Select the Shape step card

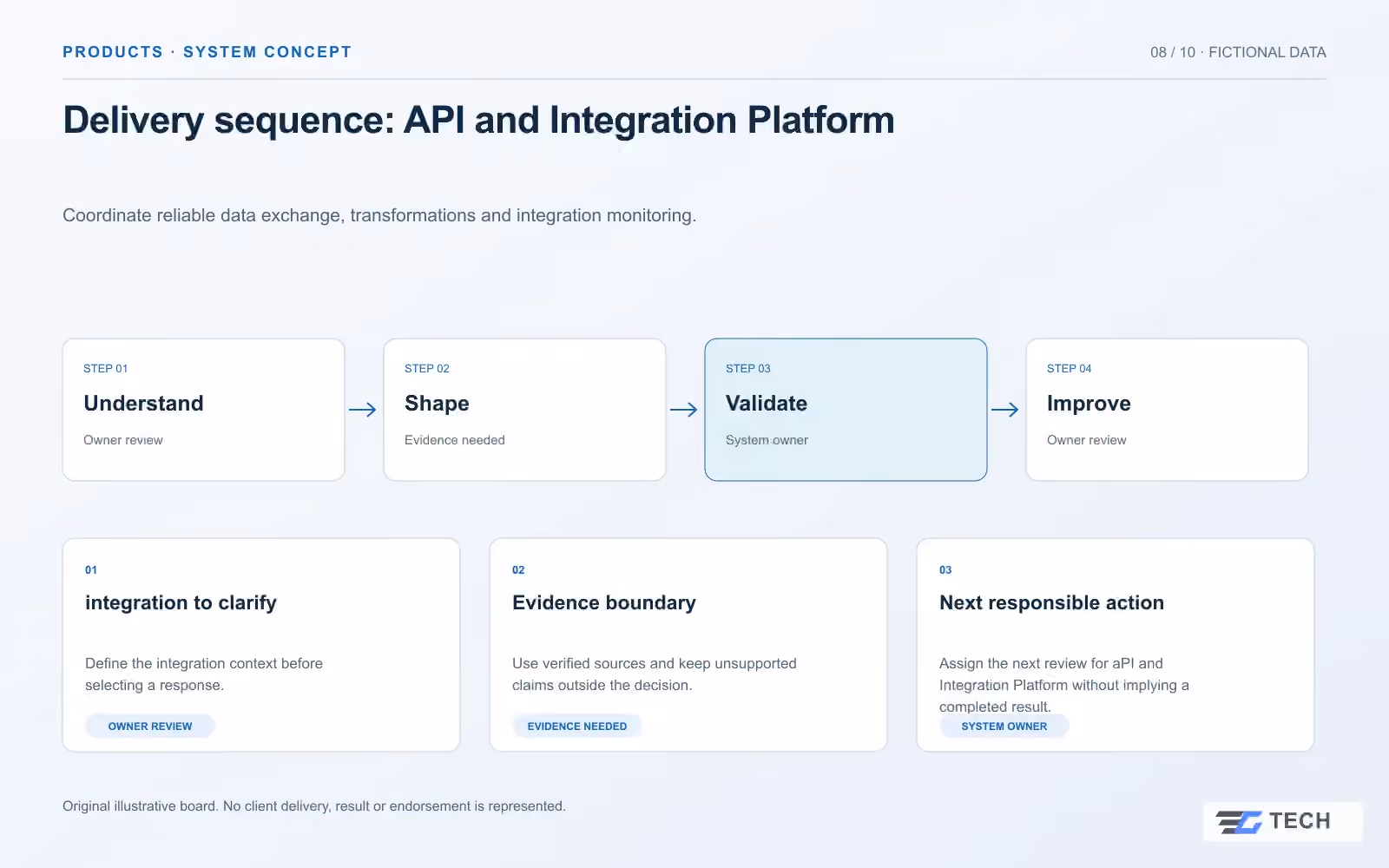point(525,410)
